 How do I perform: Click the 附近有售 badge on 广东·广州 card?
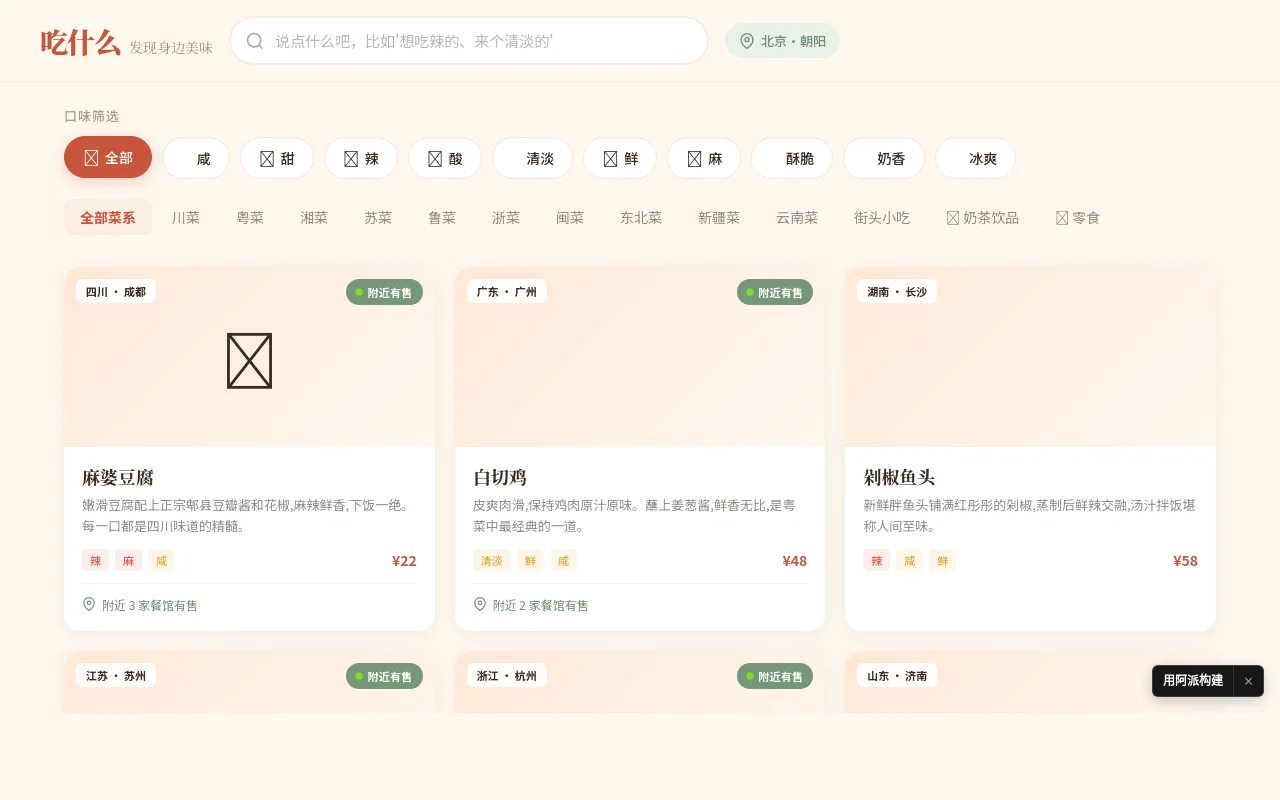pyautogui.click(x=775, y=292)
